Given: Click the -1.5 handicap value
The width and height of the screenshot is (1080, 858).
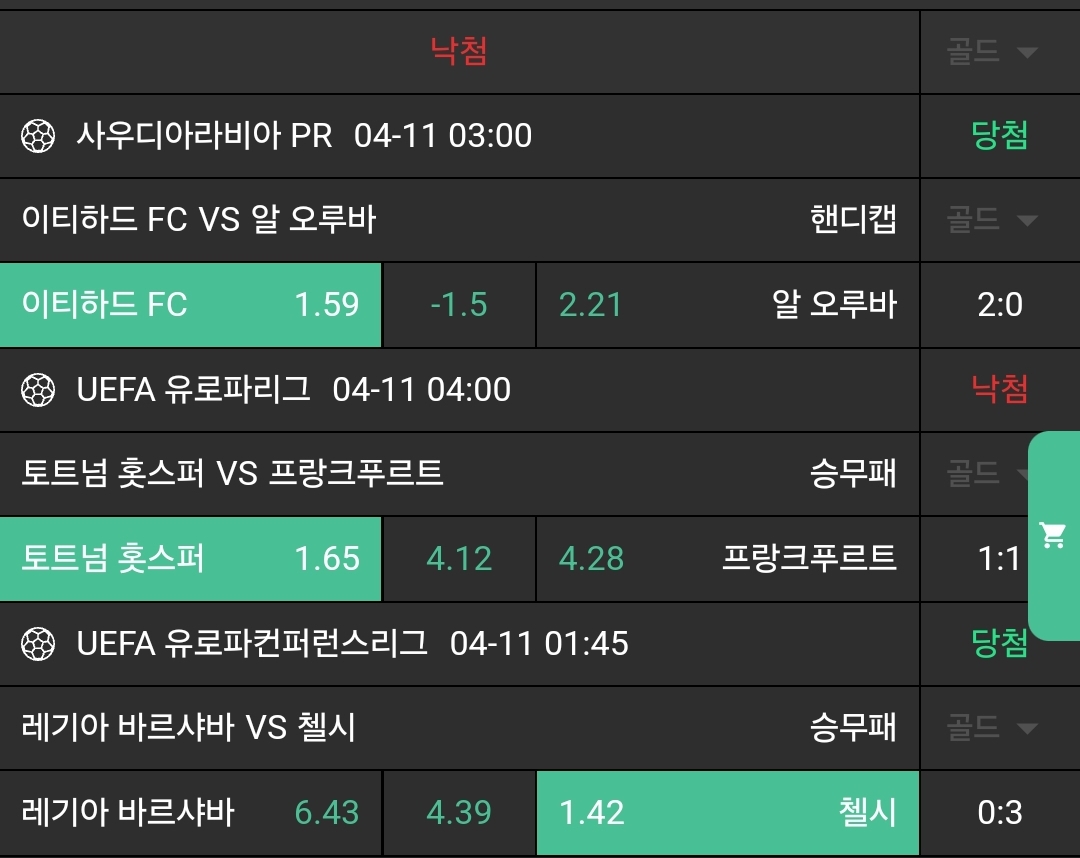Looking at the screenshot, I should [x=459, y=305].
